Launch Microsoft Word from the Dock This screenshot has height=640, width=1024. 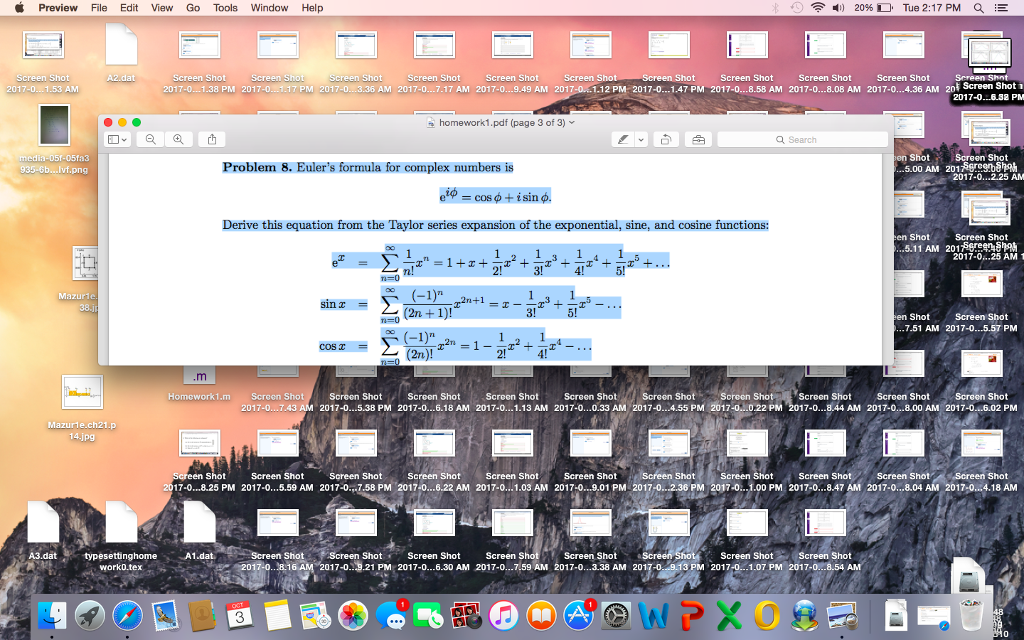pyautogui.click(x=653, y=617)
